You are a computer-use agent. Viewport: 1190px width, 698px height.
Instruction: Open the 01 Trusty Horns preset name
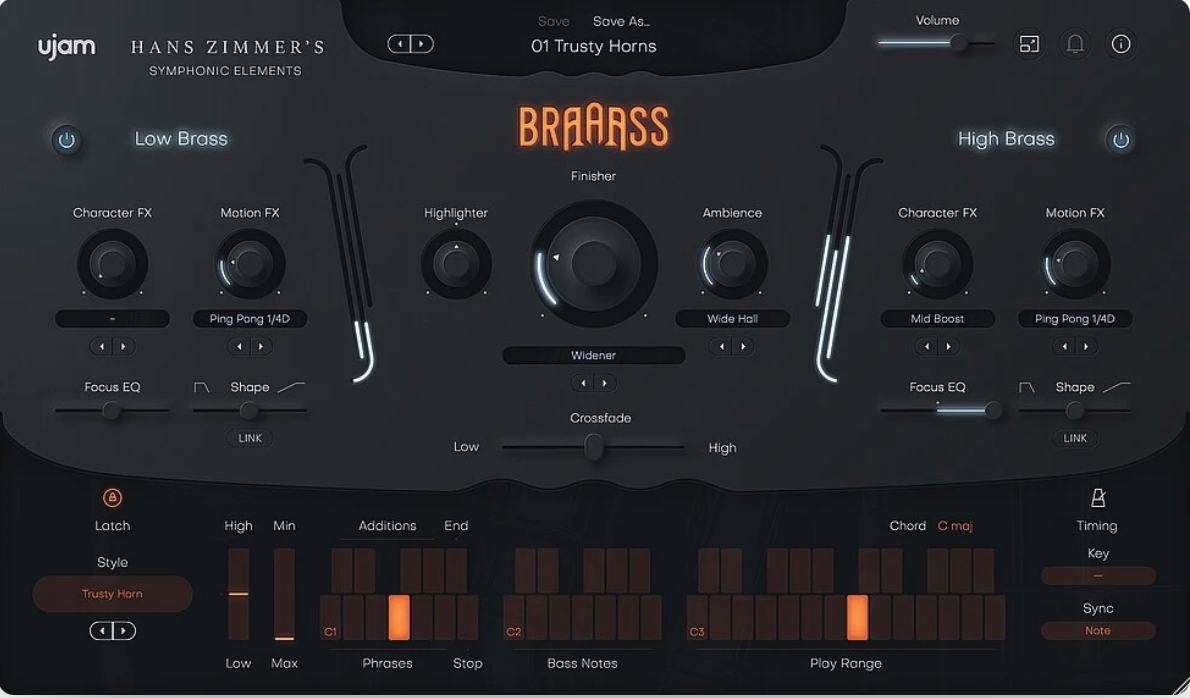pyautogui.click(x=593, y=46)
